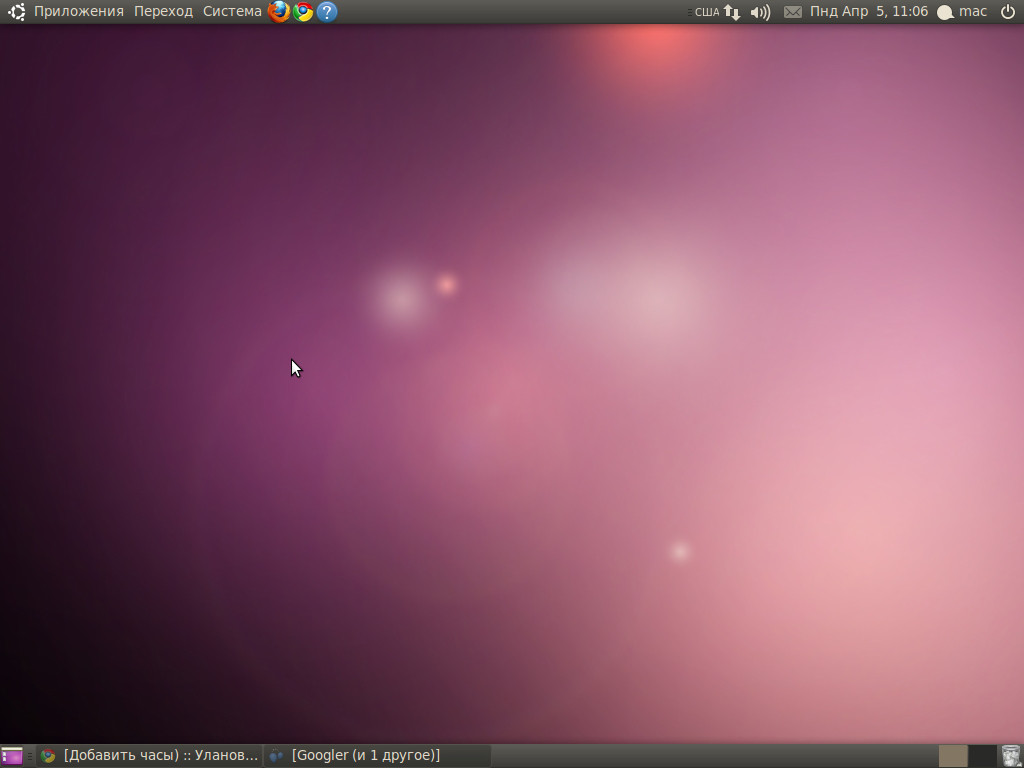1024x768 pixels.
Task: Click the chat bubble icon next to mac
Action: tap(944, 11)
